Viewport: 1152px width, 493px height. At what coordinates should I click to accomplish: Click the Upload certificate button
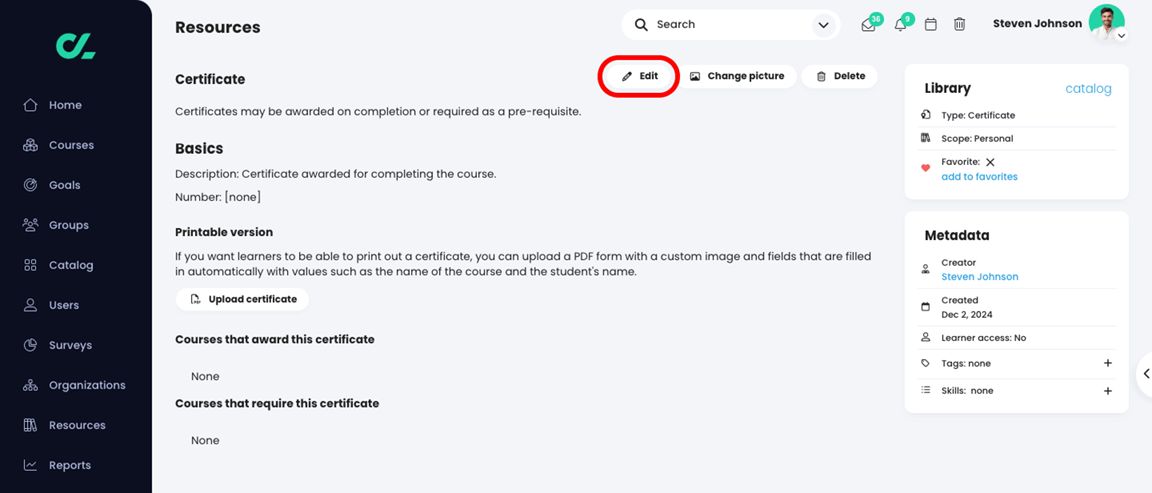243,299
